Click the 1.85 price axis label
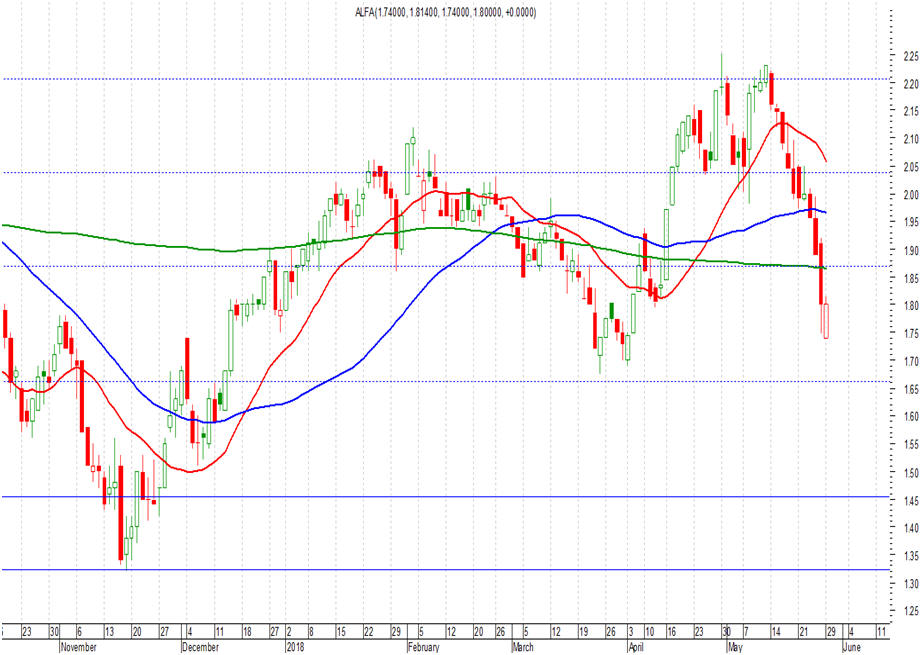This screenshot has width=923, height=655. point(911,278)
